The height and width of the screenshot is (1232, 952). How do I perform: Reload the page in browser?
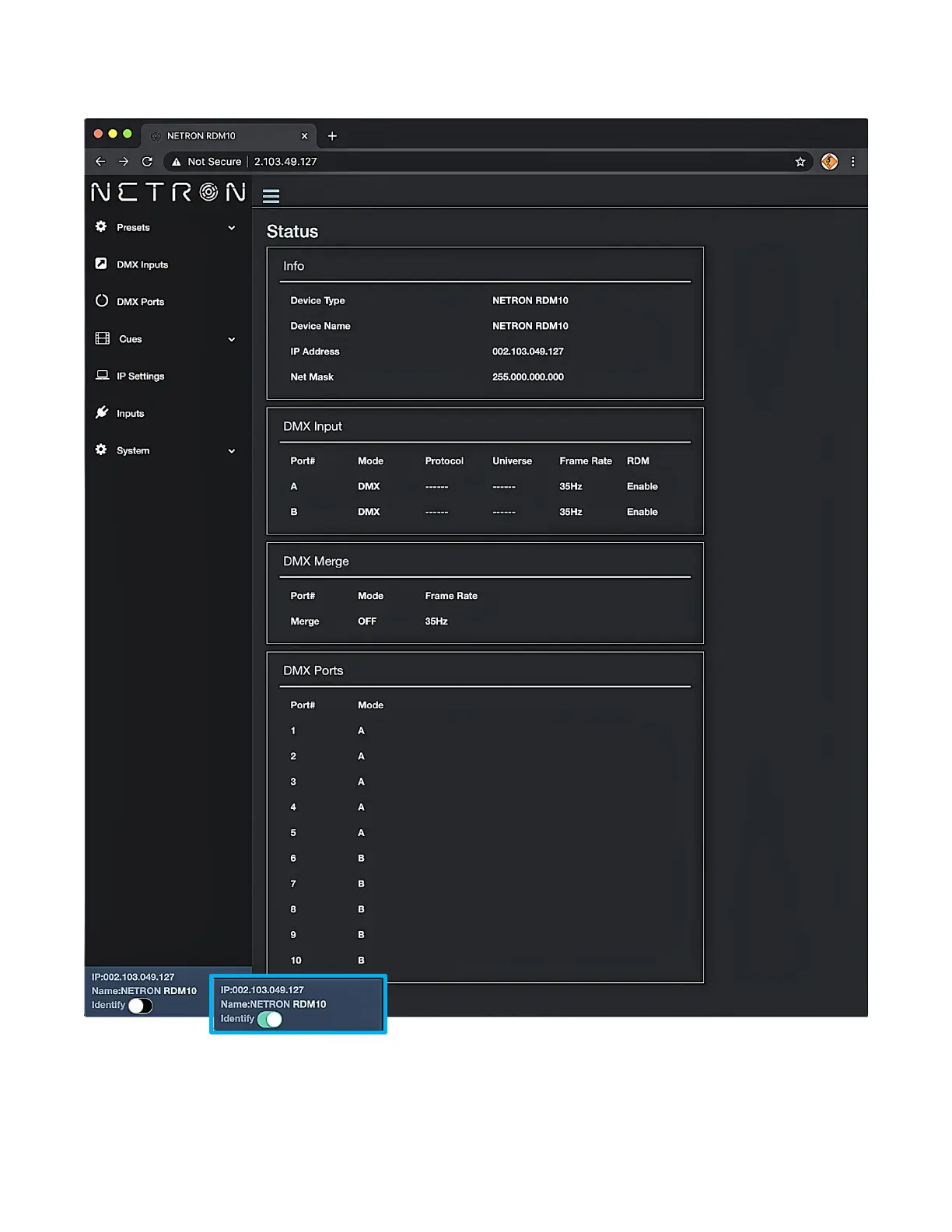[147, 162]
